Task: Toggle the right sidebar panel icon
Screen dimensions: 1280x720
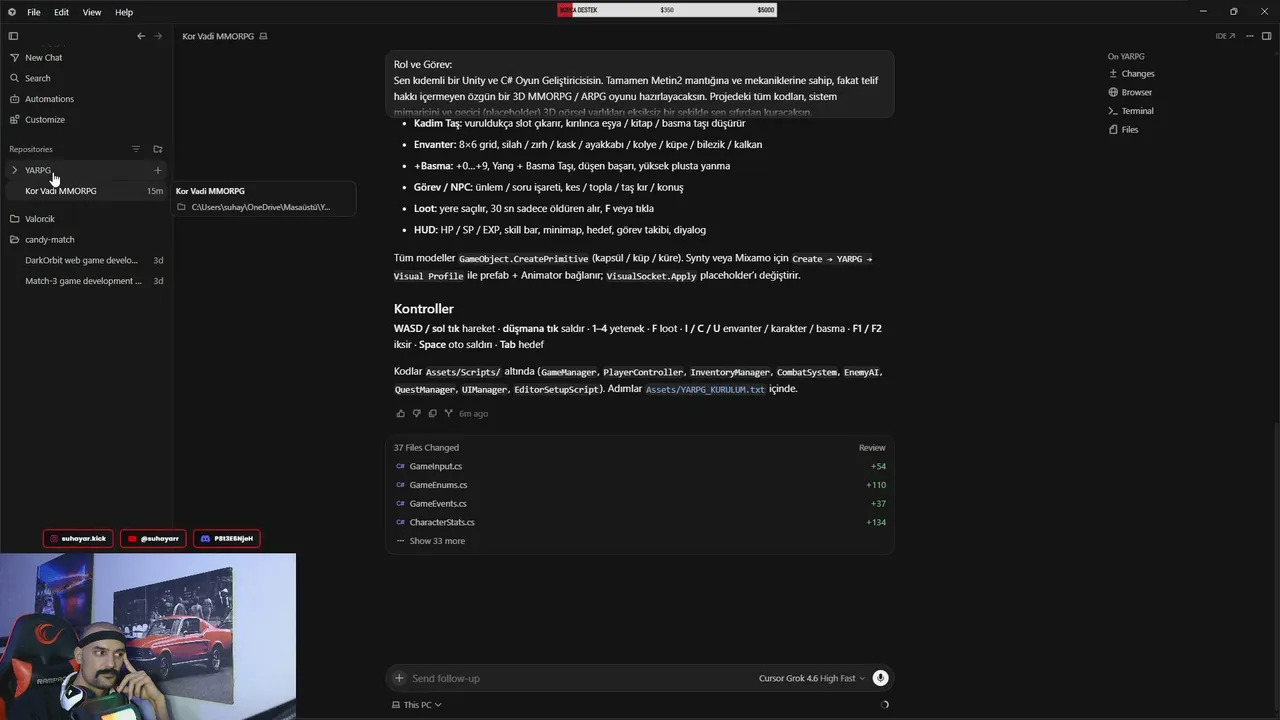Action: (1266, 36)
